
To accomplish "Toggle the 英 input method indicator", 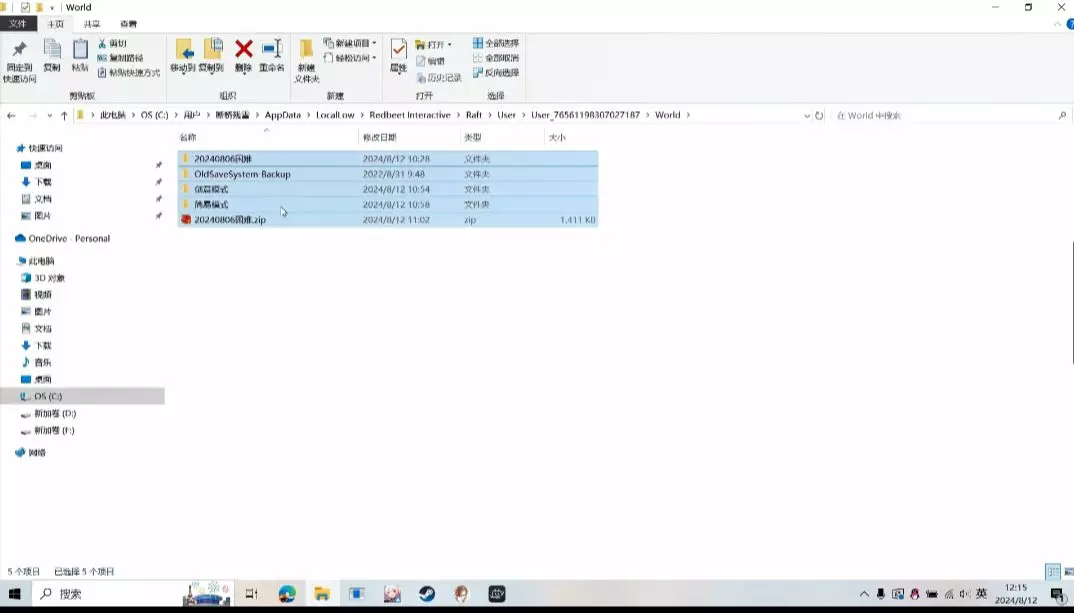I will coord(982,593).
